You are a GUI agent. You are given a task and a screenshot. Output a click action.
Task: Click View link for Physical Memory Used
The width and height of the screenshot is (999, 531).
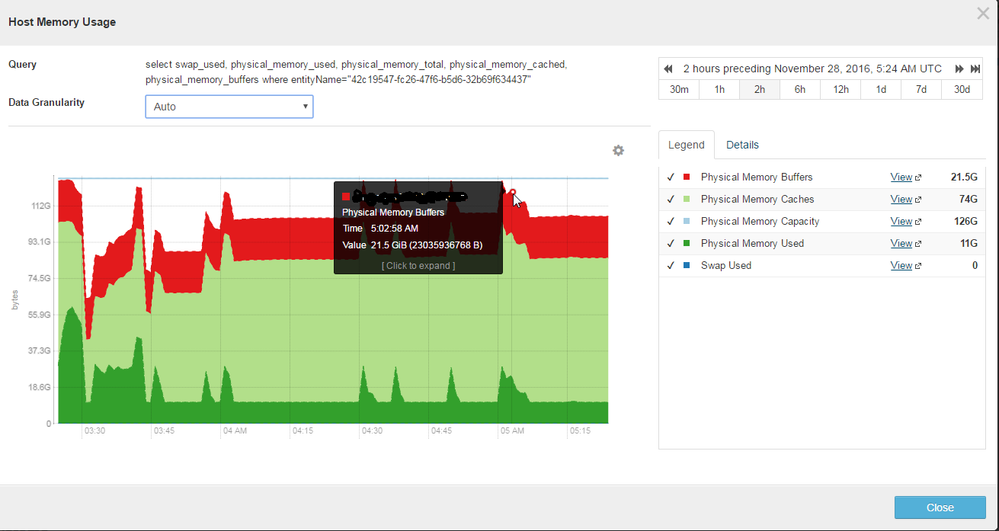point(901,244)
